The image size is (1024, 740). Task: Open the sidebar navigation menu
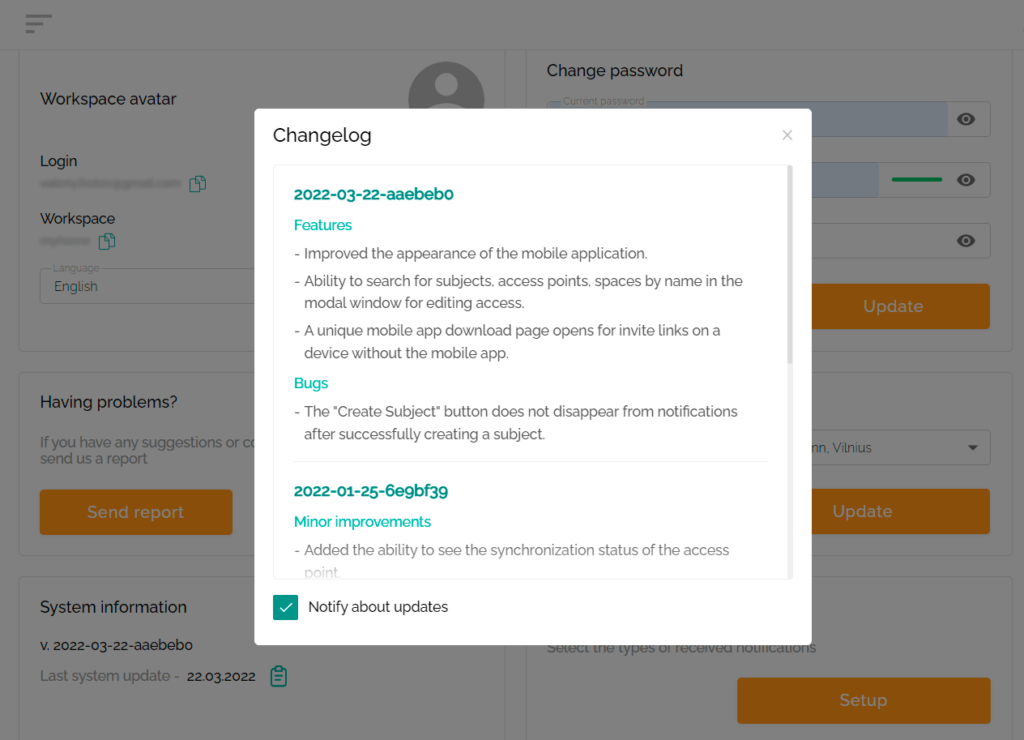[38, 23]
